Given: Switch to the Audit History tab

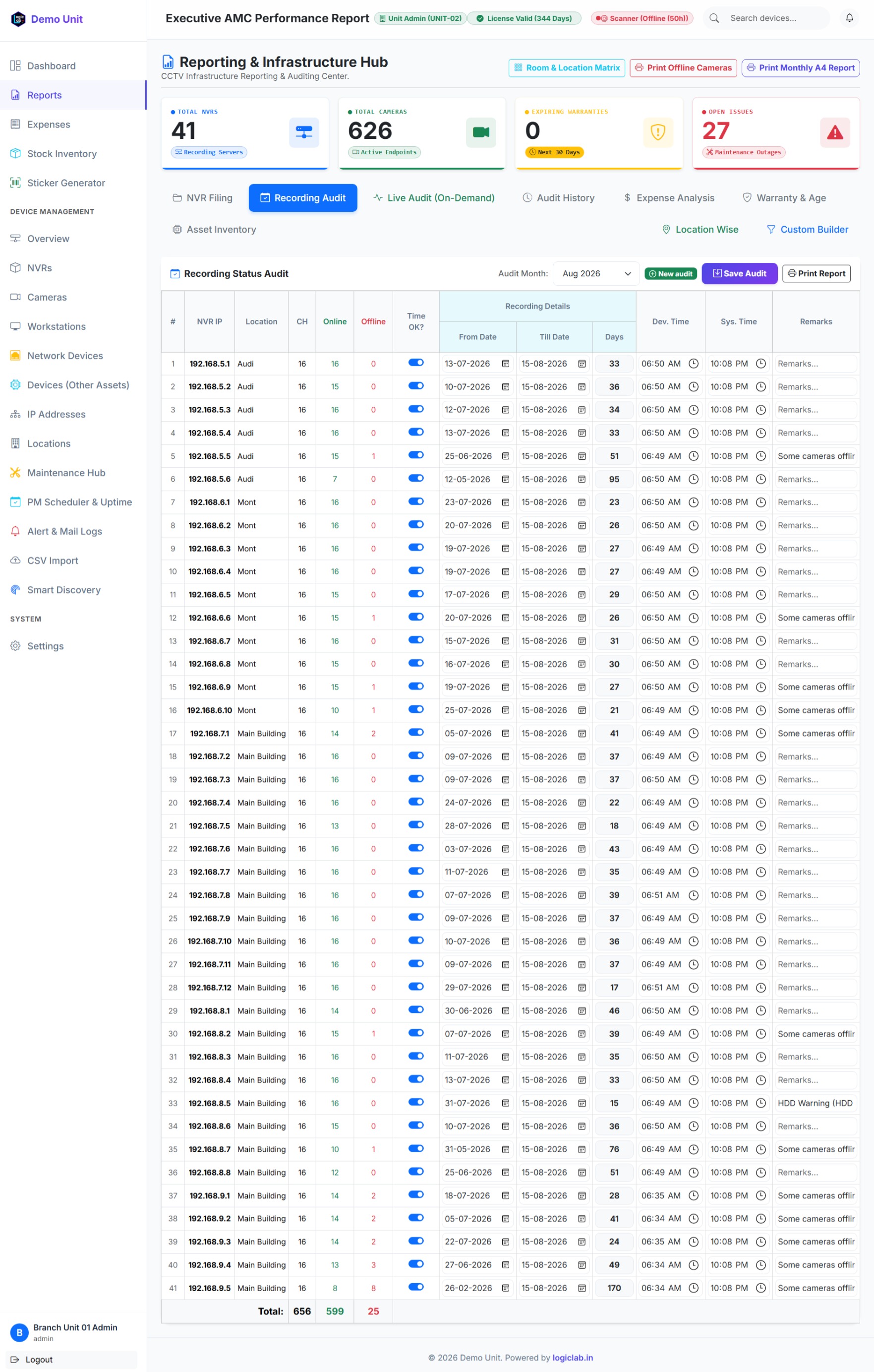Looking at the screenshot, I should coord(559,198).
